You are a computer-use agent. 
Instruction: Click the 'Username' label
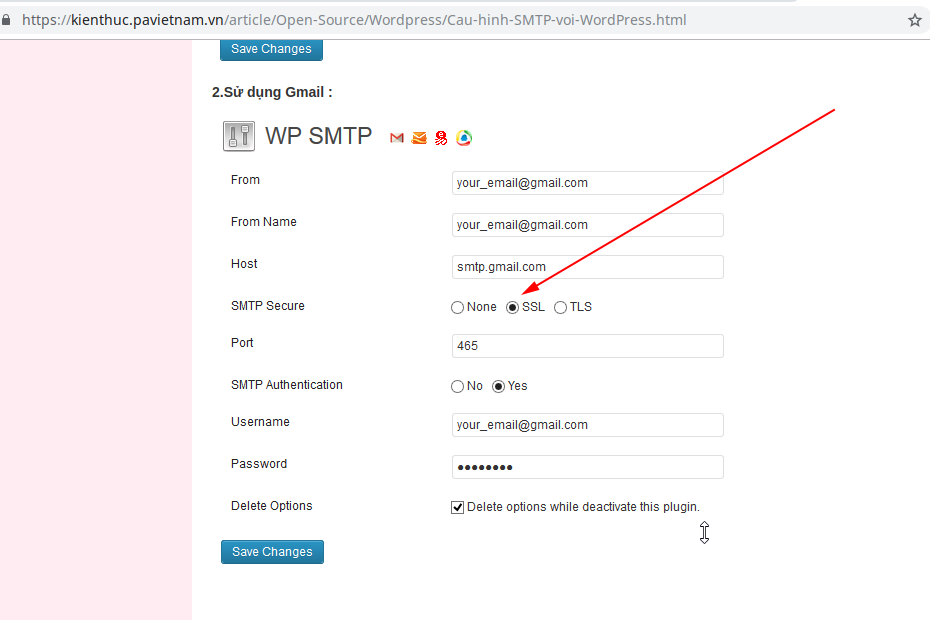260,421
